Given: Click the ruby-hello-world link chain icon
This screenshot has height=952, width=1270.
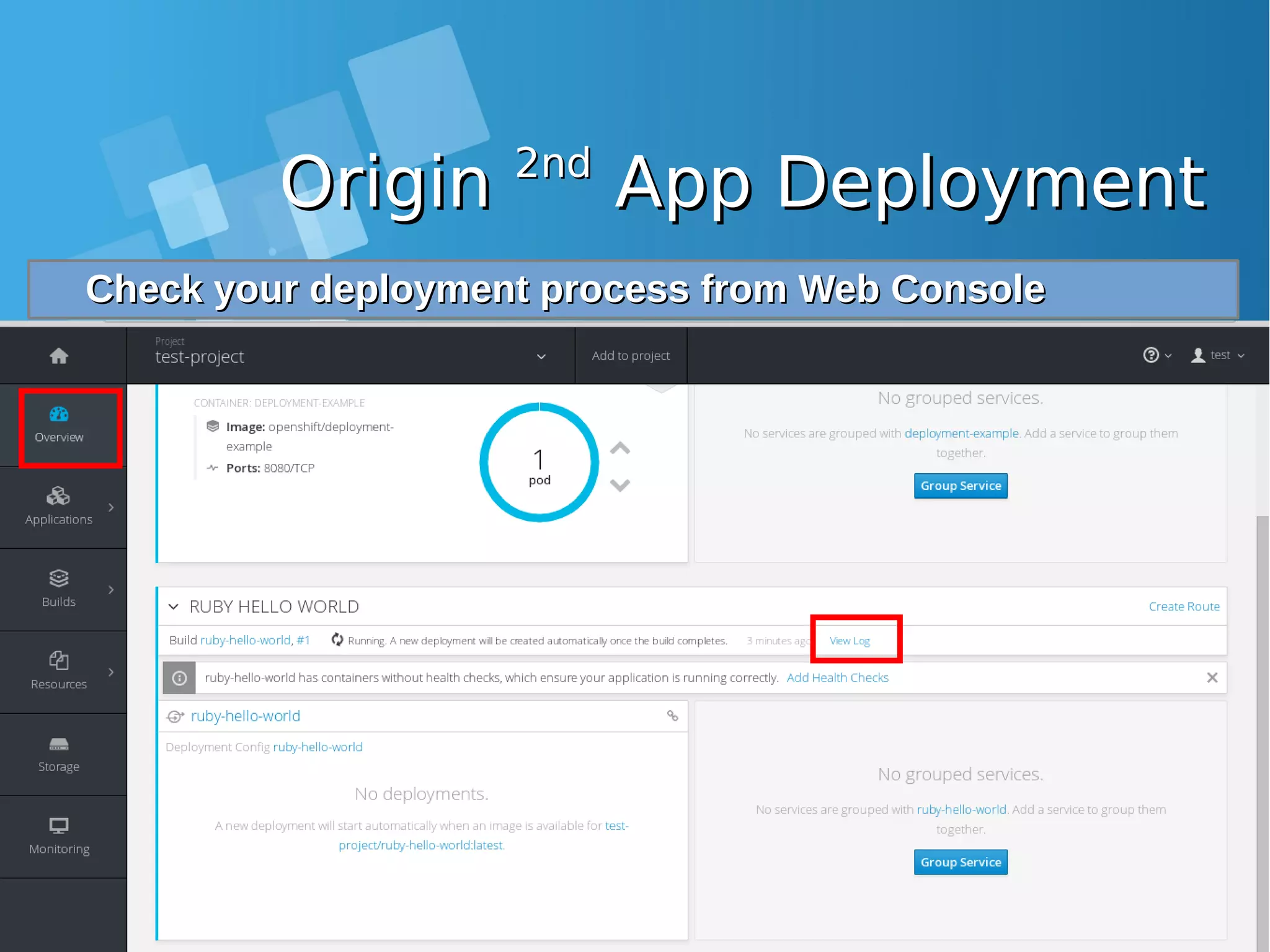Looking at the screenshot, I should (673, 716).
